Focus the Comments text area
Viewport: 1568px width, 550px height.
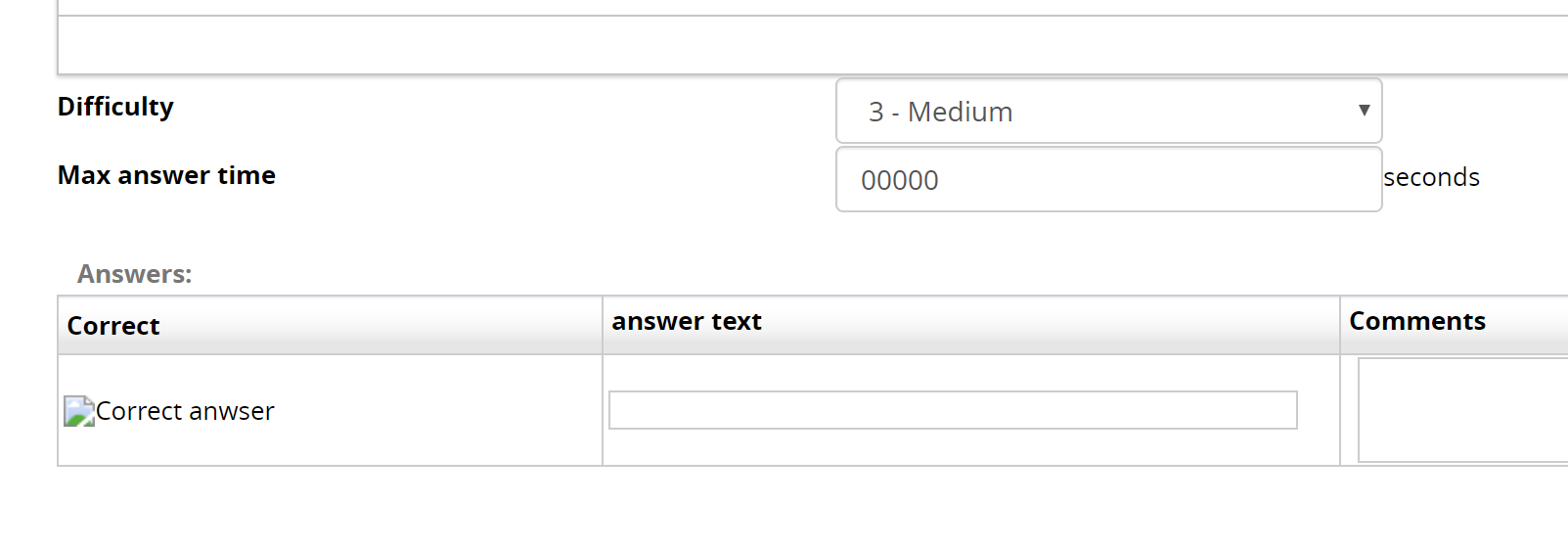(1462, 410)
